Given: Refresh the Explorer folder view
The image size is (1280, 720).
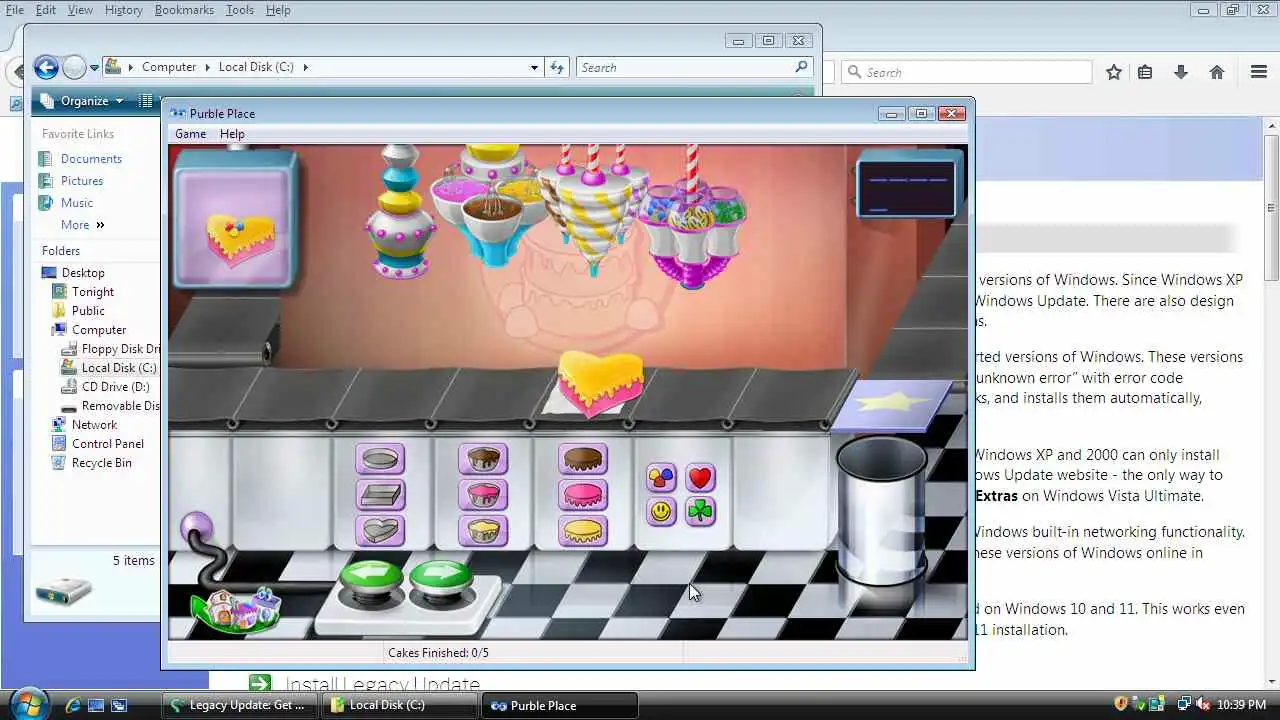Looking at the screenshot, I should (x=558, y=67).
